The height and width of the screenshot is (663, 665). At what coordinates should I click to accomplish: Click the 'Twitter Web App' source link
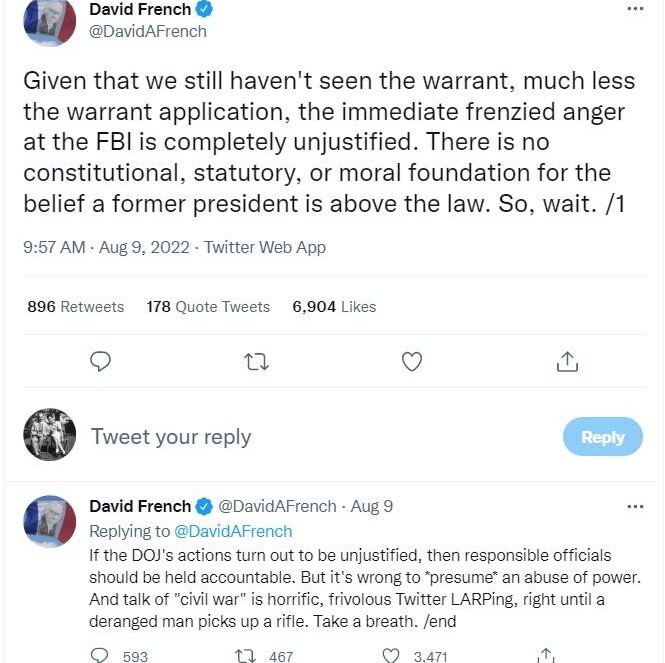point(265,247)
